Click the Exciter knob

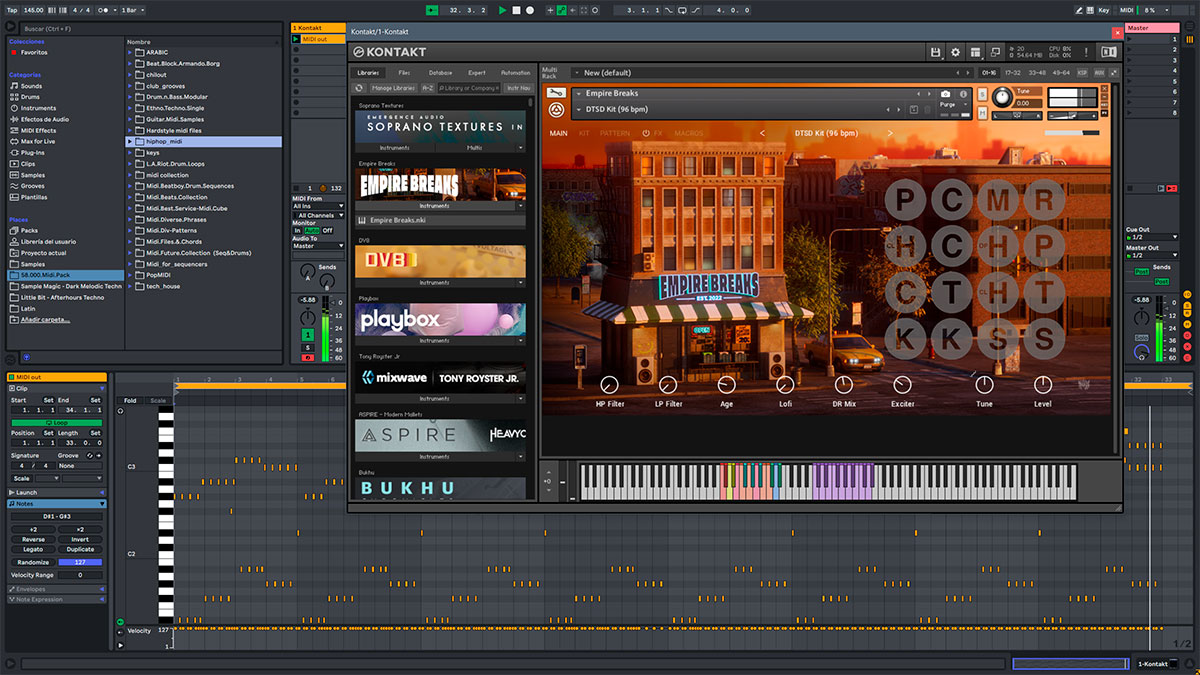(x=902, y=385)
